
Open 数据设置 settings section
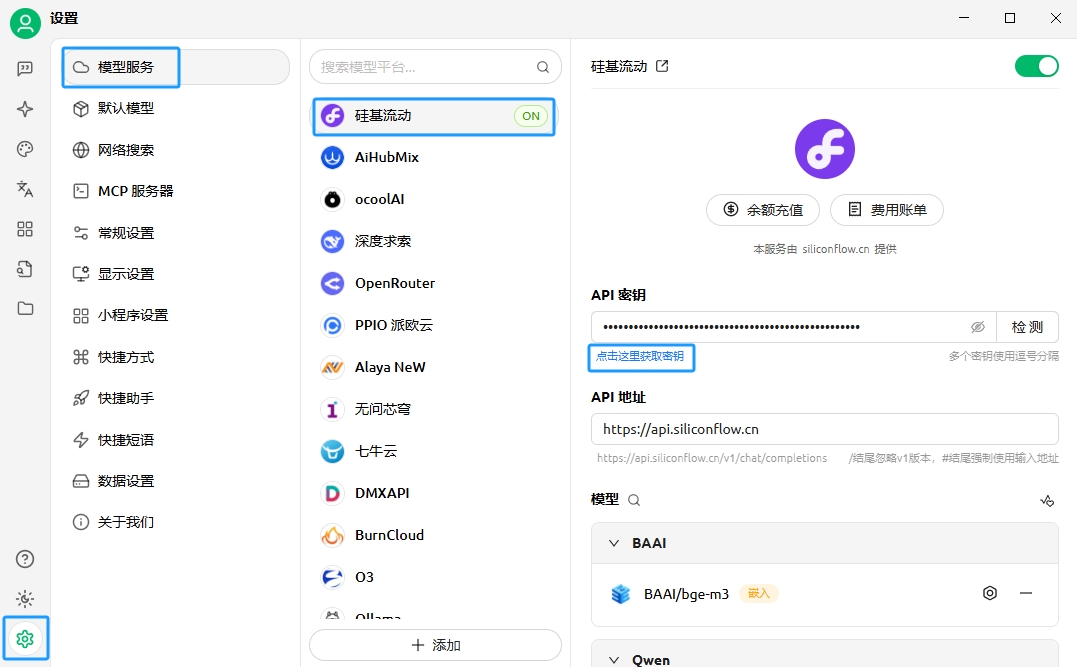[176, 481]
